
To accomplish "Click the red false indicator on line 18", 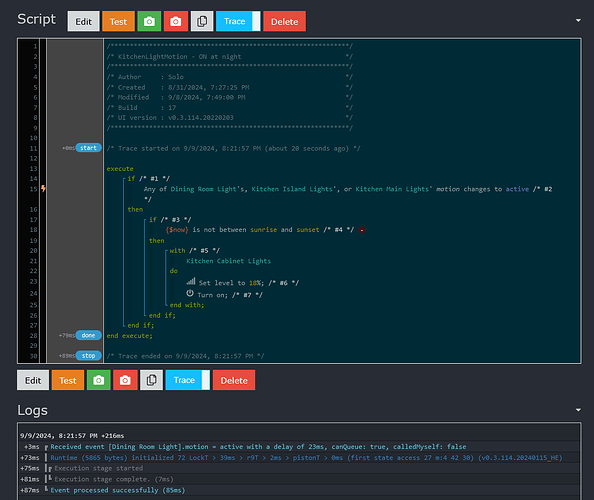I will tap(362, 230).
